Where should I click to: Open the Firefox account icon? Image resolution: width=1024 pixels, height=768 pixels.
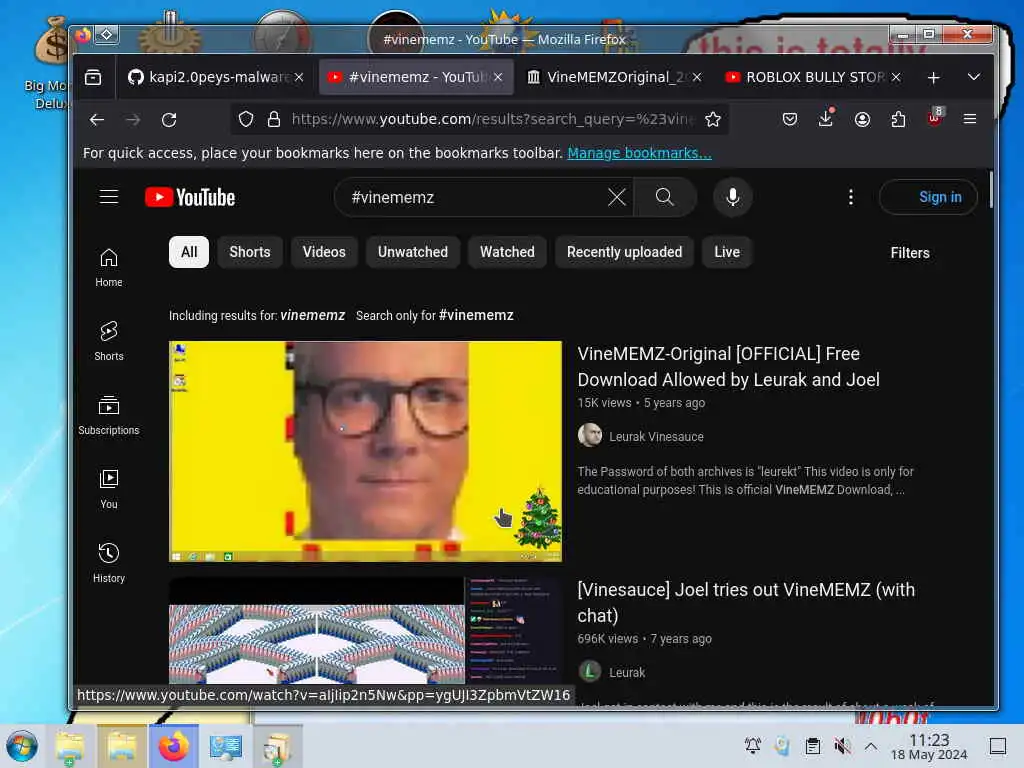point(862,119)
